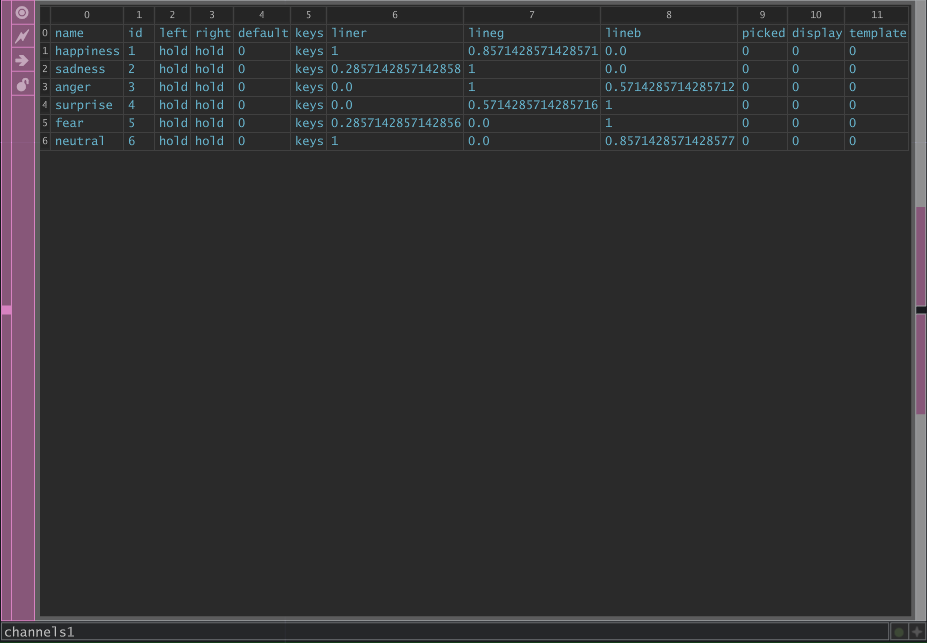Click the arrow flag icon on node
The image size is (927, 643).
click(x=22, y=60)
